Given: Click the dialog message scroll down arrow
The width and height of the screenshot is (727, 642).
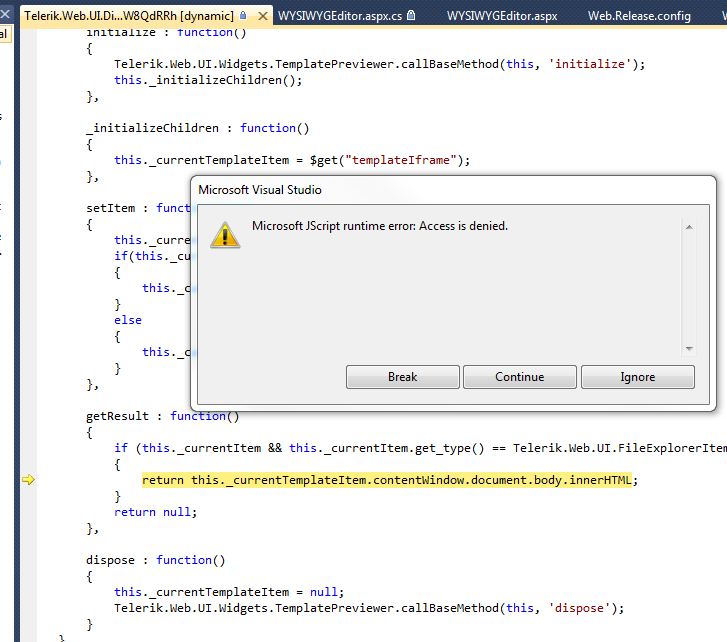Looking at the screenshot, I should point(689,349).
